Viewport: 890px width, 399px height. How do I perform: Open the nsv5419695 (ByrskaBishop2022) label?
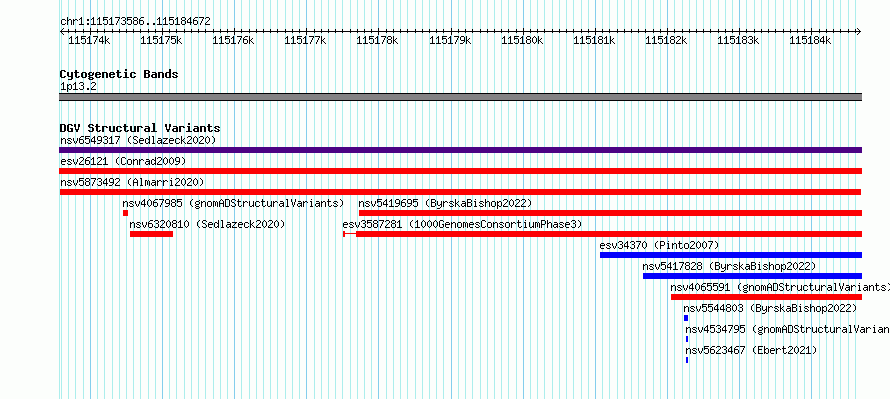pyautogui.click(x=445, y=203)
